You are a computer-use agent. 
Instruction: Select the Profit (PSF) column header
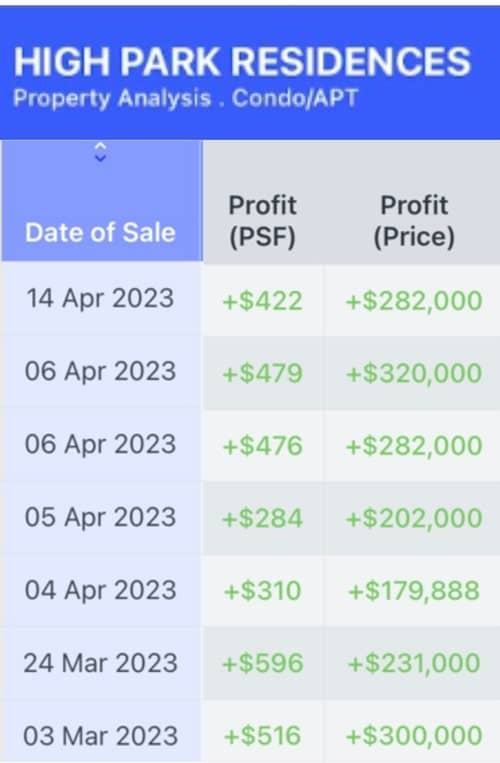pos(263,221)
